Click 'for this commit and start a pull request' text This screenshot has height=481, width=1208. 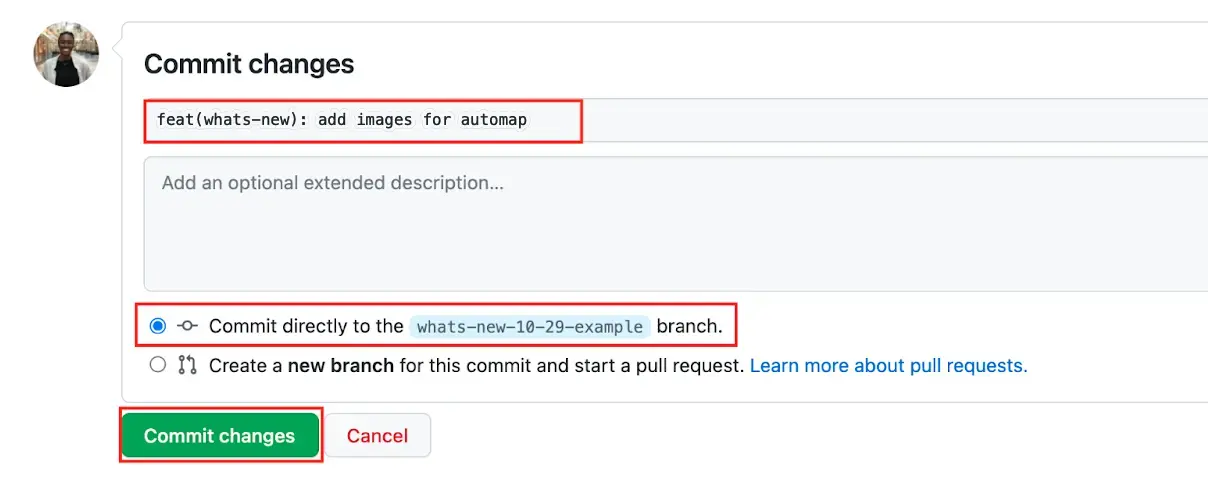[x=571, y=366]
